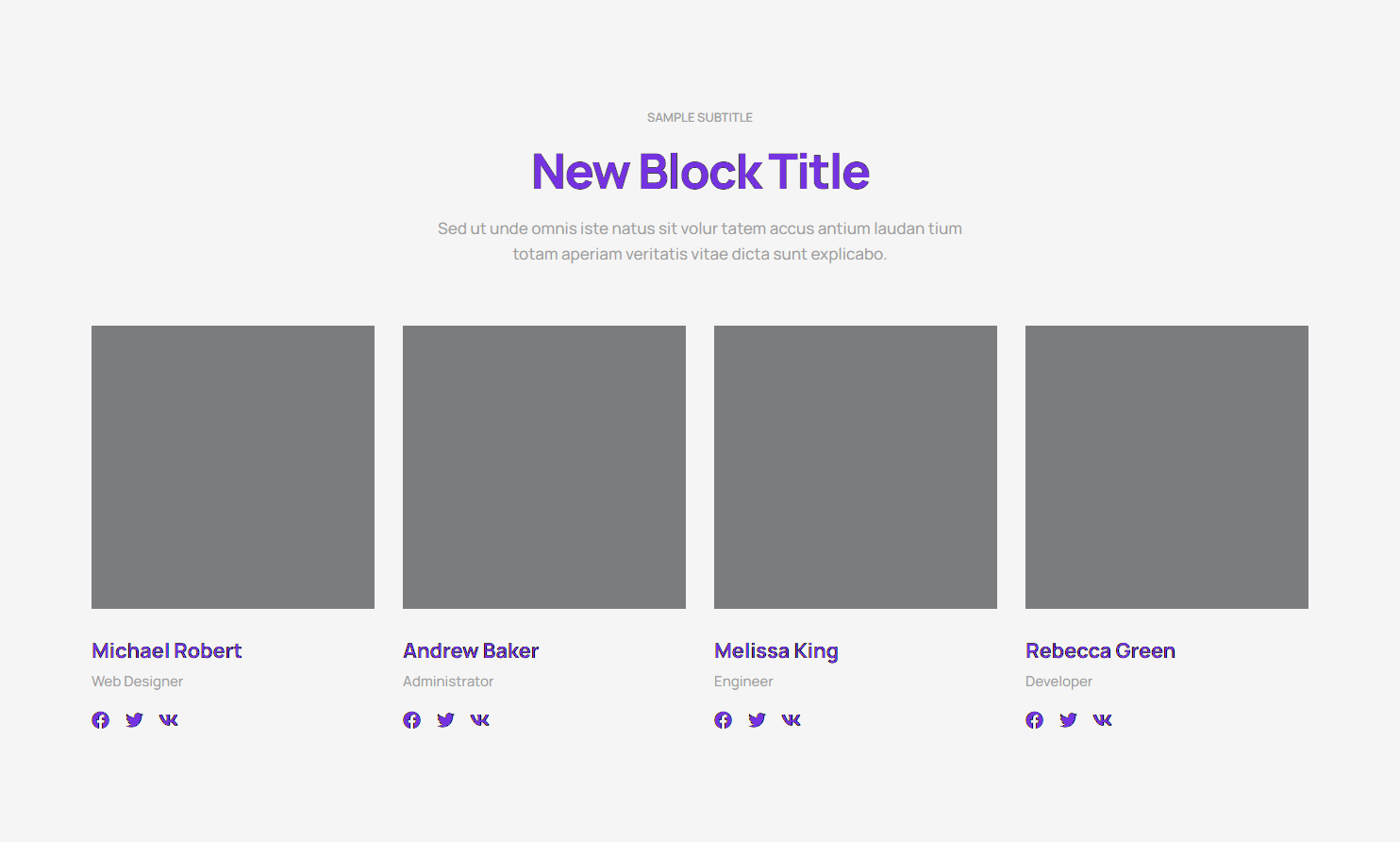The width and height of the screenshot is (1400, 842).
Task: Click Michael Robert's Facebook icon
Action: [101, 720]
